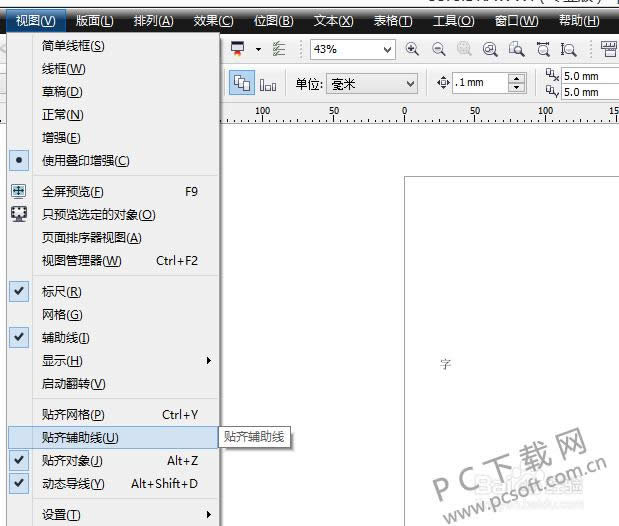Open the 版面(L) layout menu

(94, 21)
